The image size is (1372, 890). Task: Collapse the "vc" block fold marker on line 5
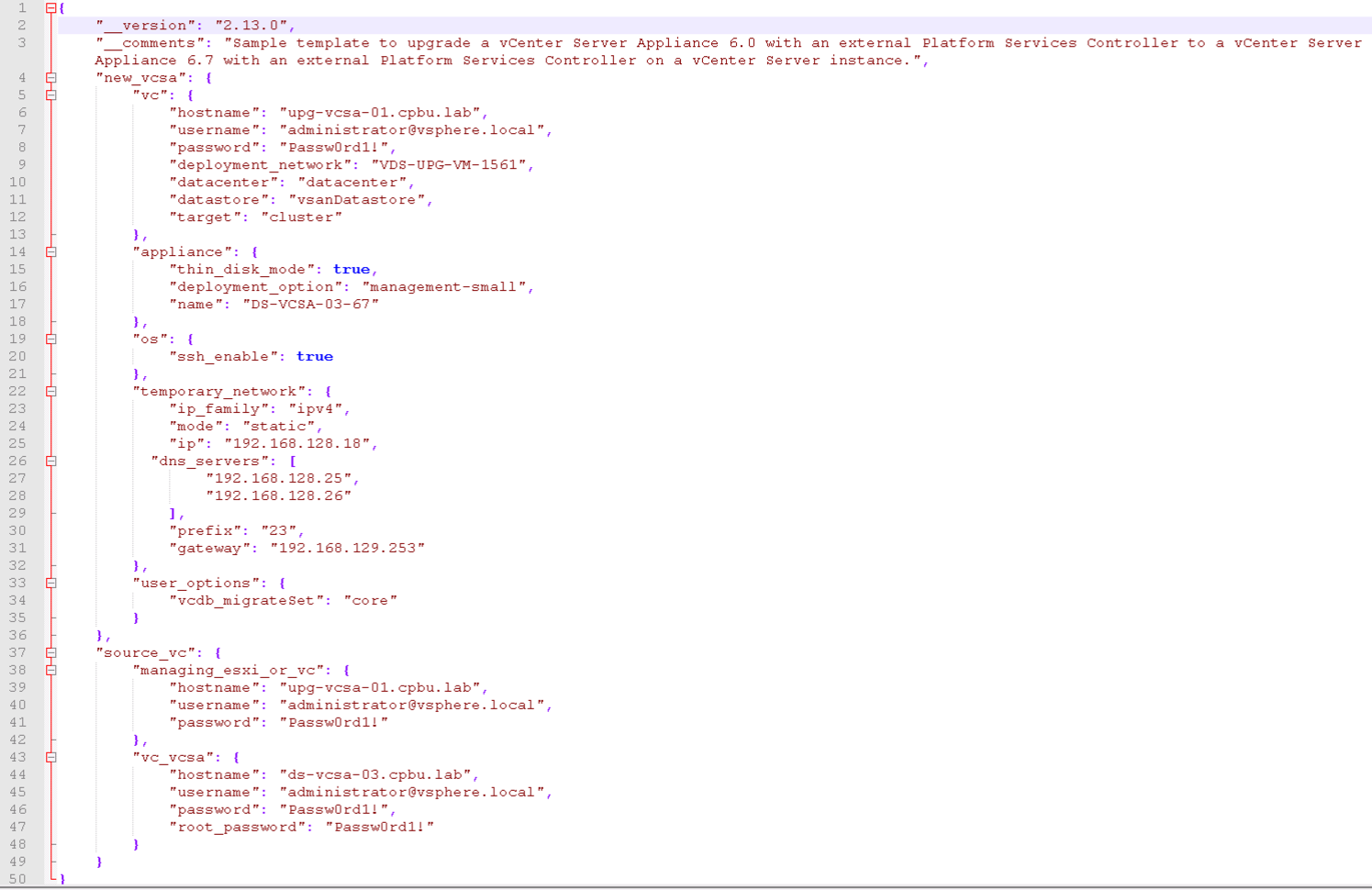(51, 95)
